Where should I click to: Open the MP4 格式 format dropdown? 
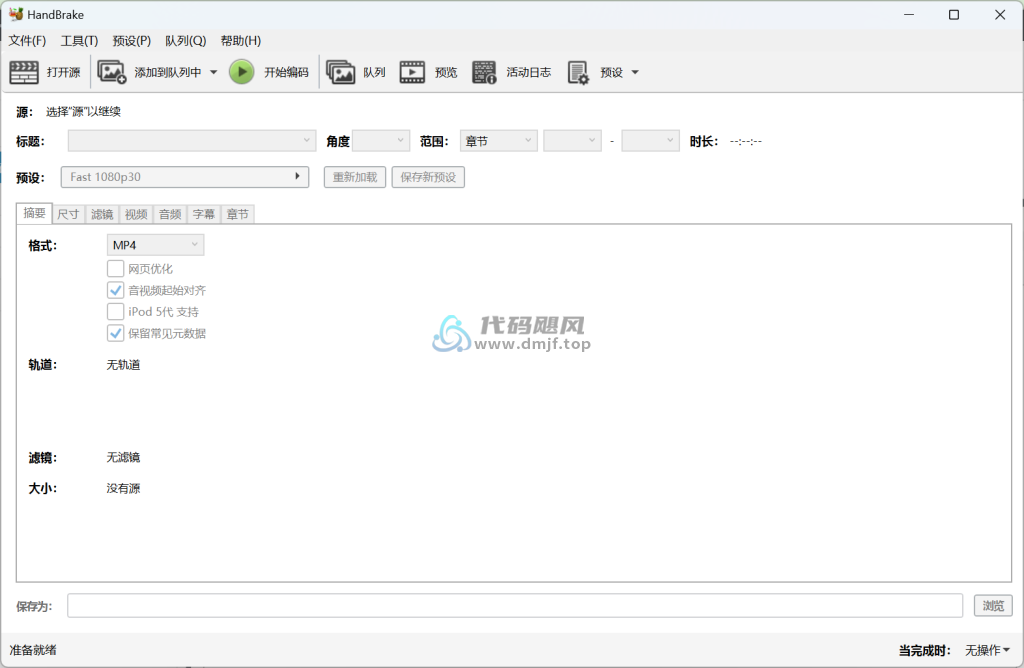pos(155,245)
